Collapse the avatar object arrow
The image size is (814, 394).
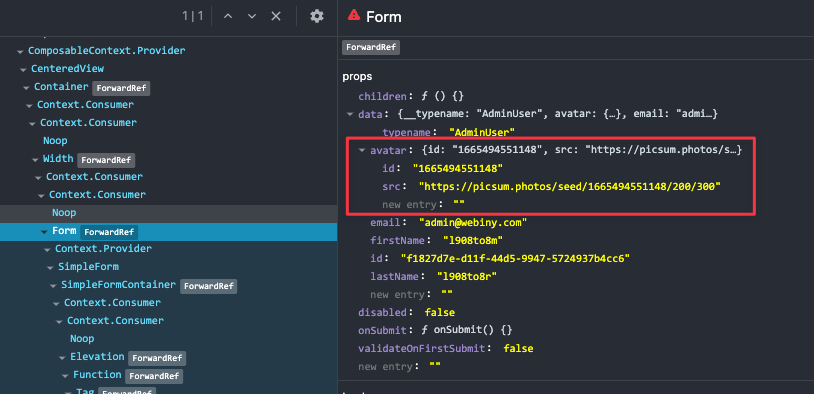362,151
